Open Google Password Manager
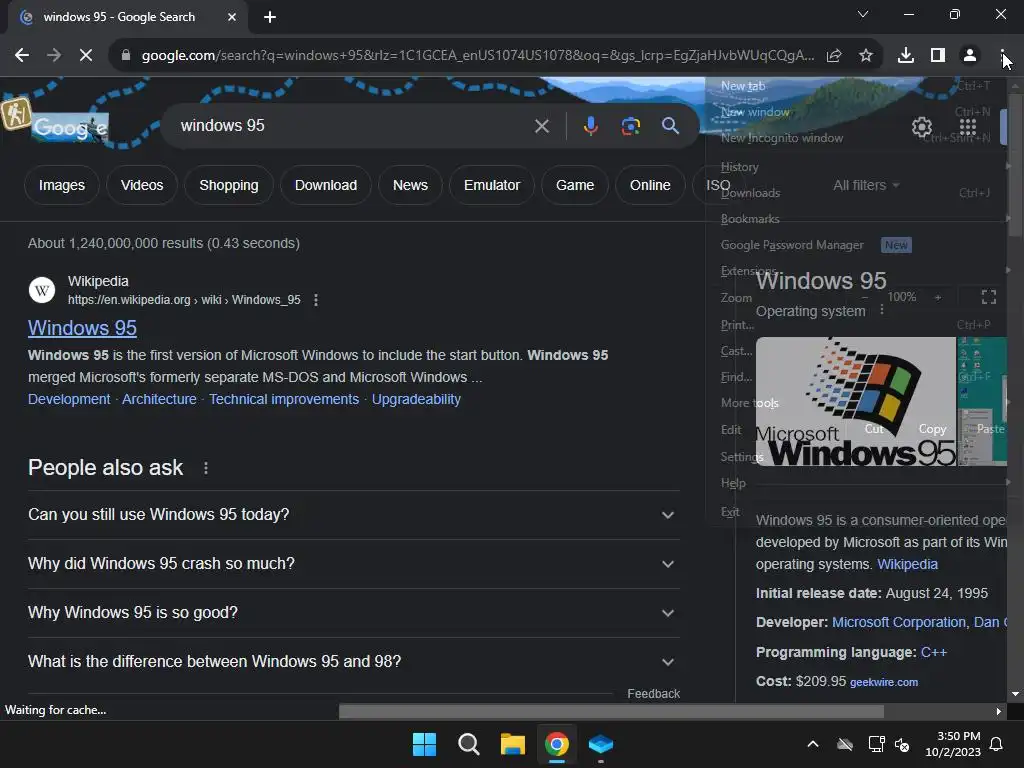Screen dimensions: 1024x768 [x=856, y=245]
